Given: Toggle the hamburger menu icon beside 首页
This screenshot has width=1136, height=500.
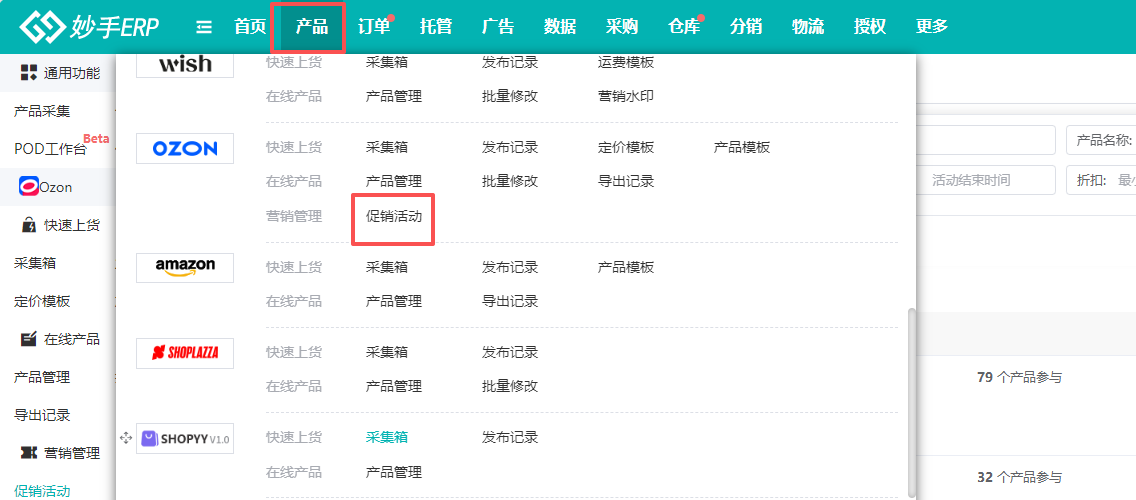Looking at the screenshot, I should pyautogui.click(x=204, y=28).
